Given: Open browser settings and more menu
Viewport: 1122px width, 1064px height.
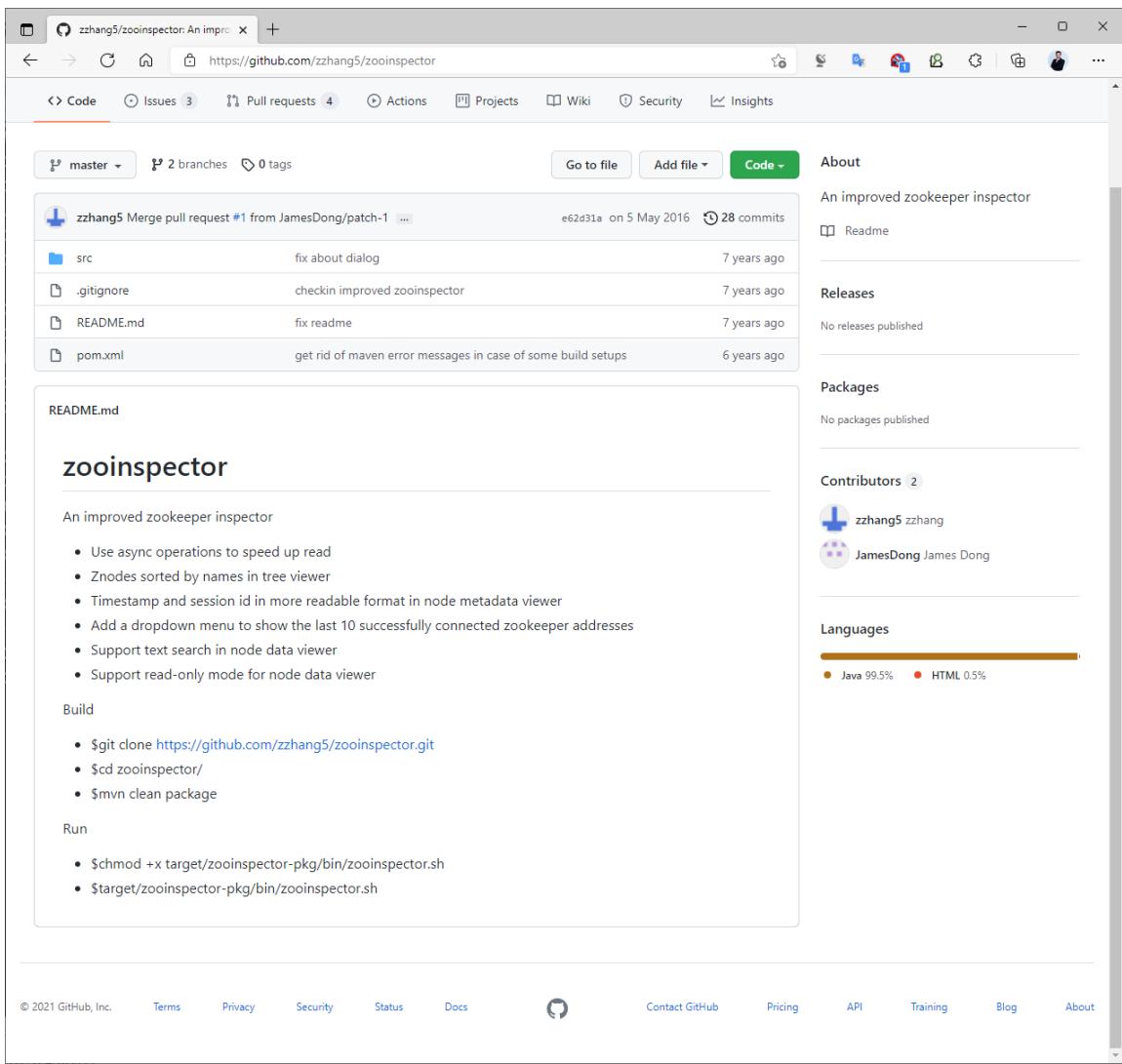Looking at the screenshot, I should (1099, 60).
